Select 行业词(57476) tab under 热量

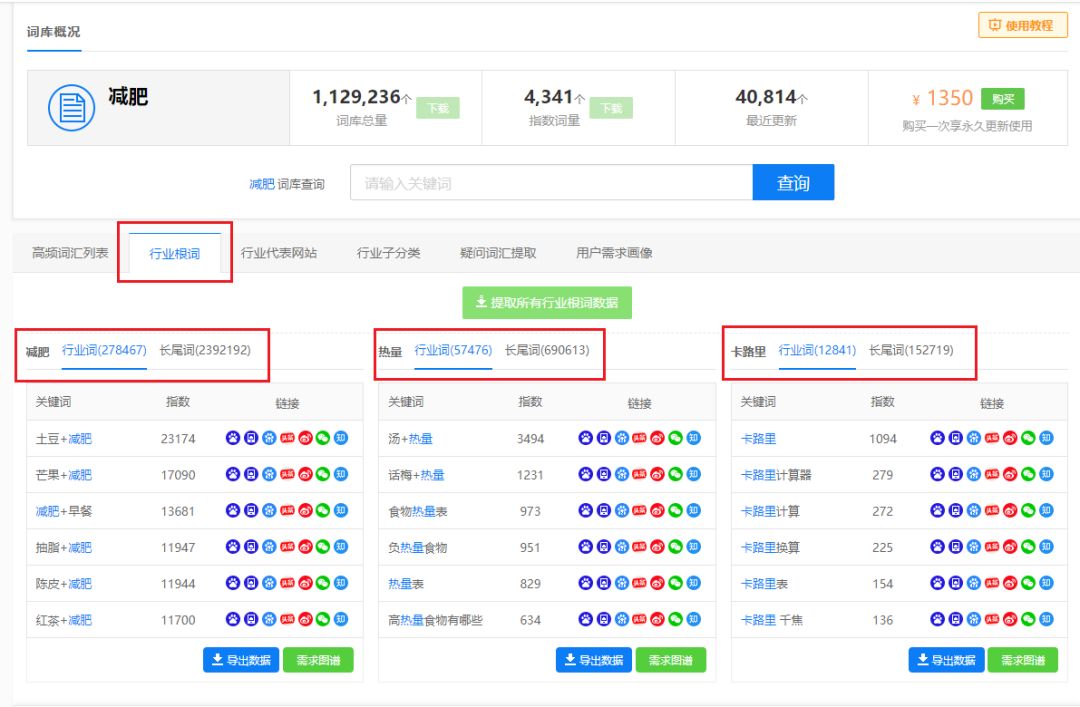453,350
